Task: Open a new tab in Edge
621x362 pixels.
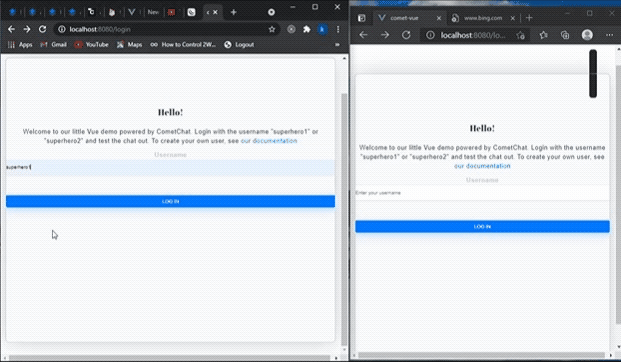Action: (529, 18)
